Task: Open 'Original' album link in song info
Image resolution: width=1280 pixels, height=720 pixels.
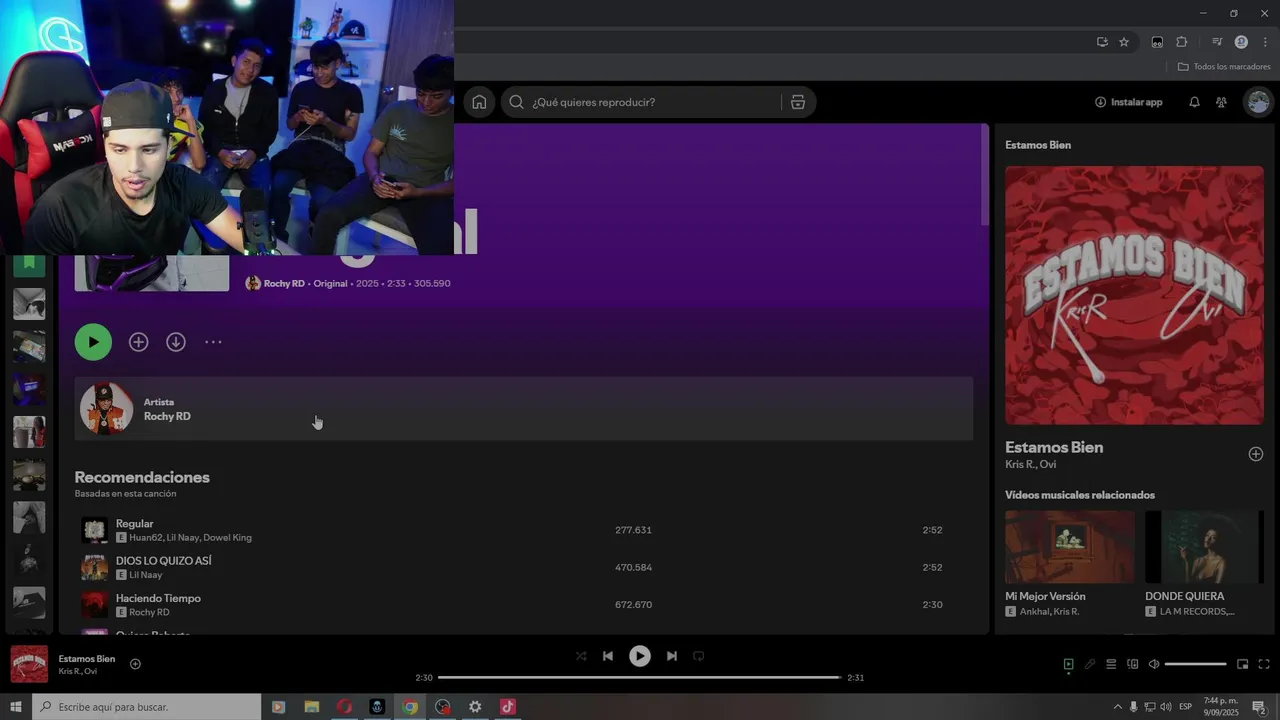Action: (x=330, y=284)
